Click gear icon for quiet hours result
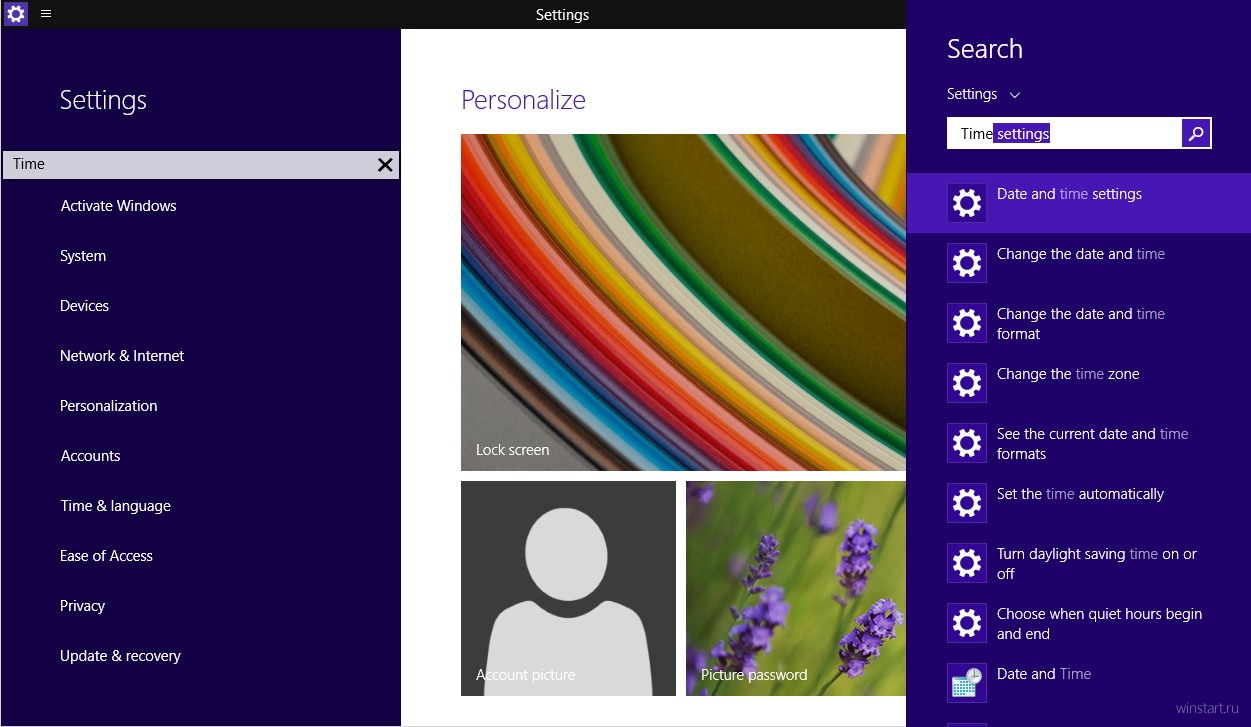 tap(967, 623)
